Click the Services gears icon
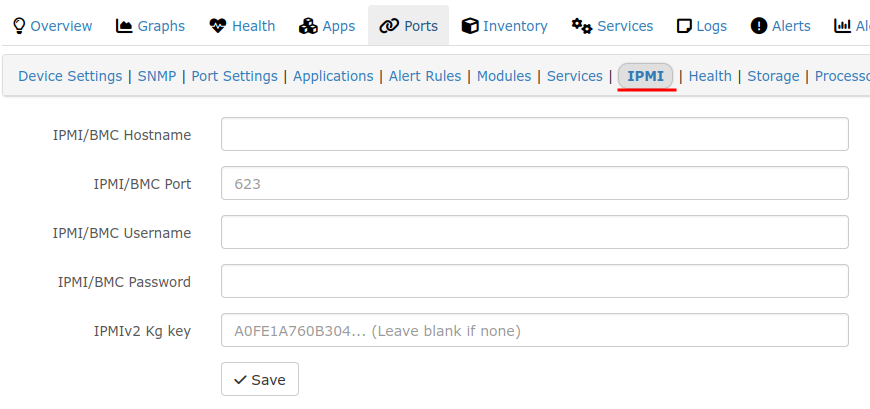The width and height of the screenshot is (870, 409). tap(582, 26)
